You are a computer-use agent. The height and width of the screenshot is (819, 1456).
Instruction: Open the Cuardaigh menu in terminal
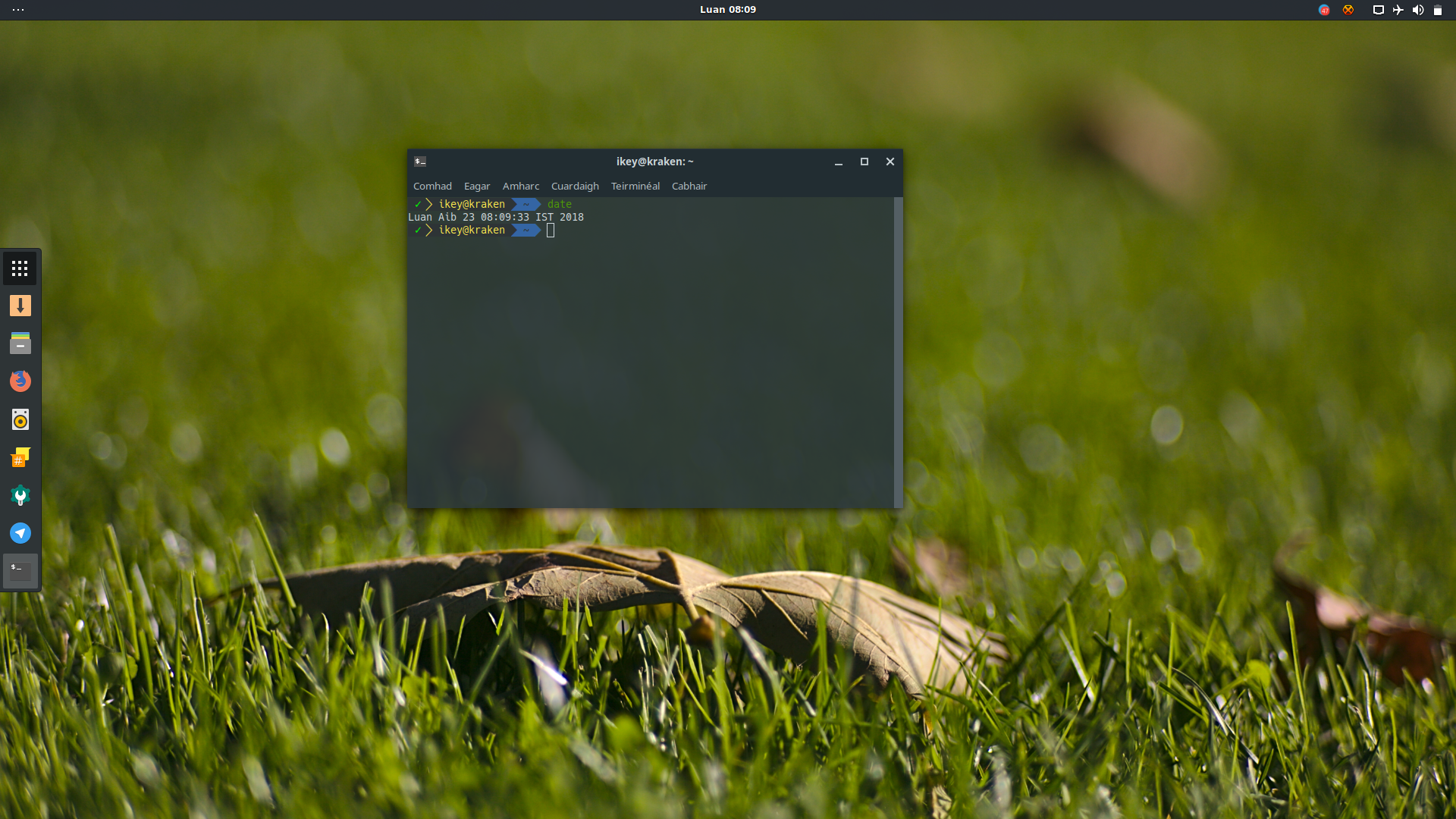tap(575, 186)
